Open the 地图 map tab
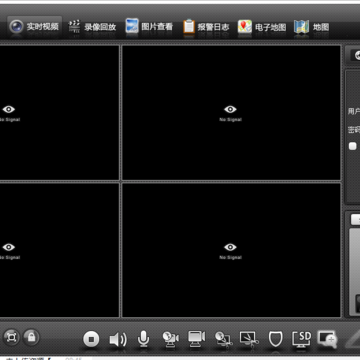Screen dimensions: 360x360 click(312, 27)
